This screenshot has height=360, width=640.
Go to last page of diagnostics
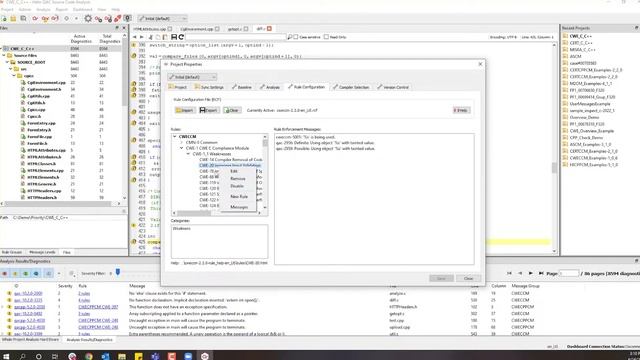click(x=541, y=273)
